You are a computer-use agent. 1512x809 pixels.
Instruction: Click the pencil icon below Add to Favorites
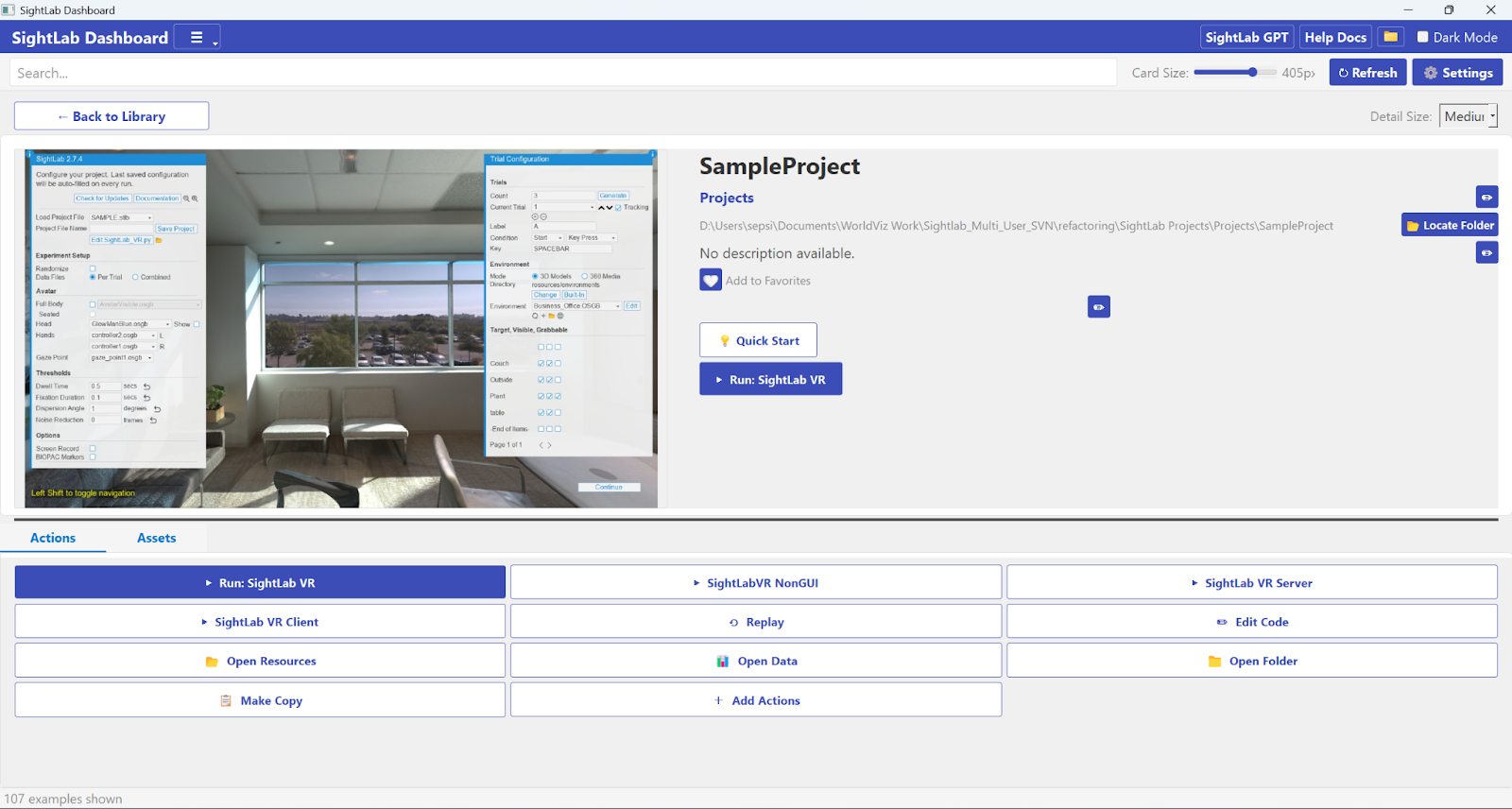pyautogui.click(x=1098, y=306)
